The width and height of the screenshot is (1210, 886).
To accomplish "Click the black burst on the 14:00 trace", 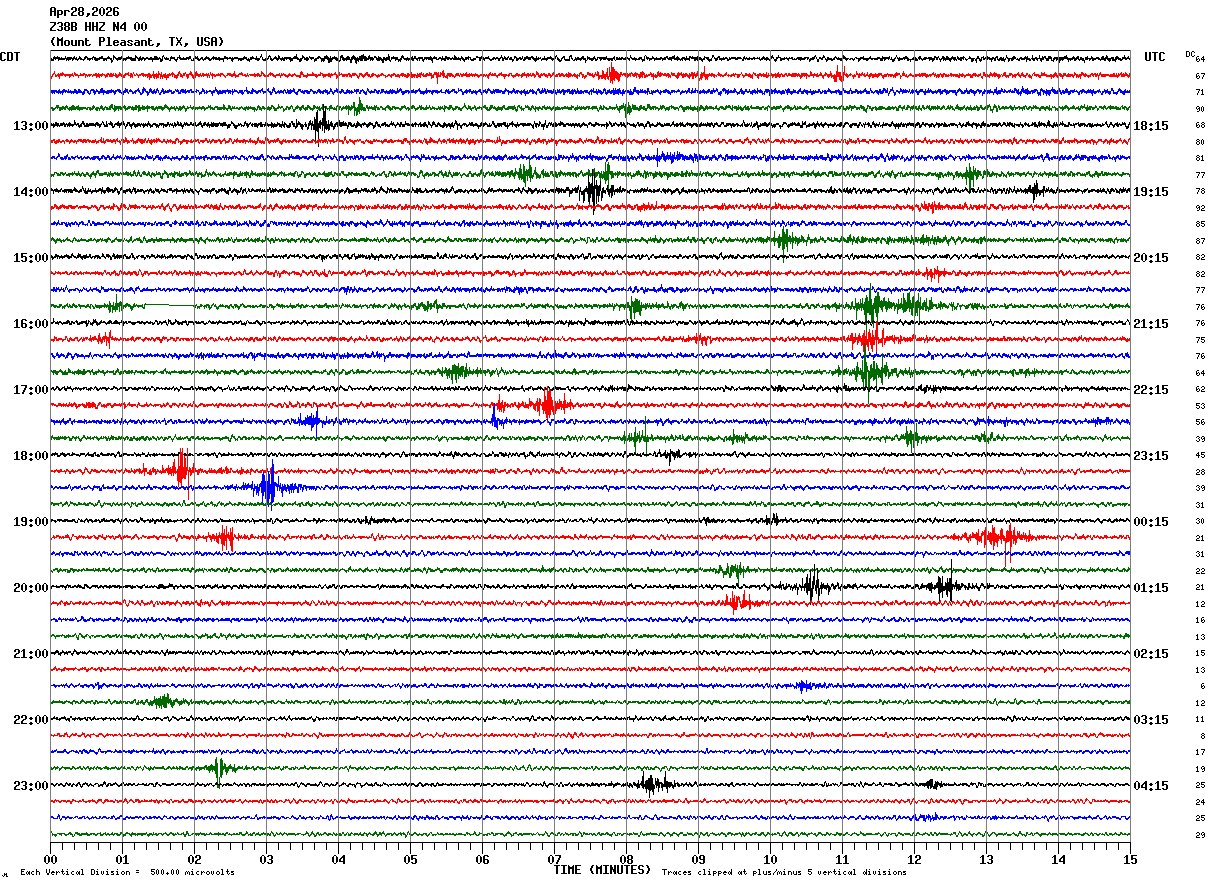I will (x=592, y=190).
